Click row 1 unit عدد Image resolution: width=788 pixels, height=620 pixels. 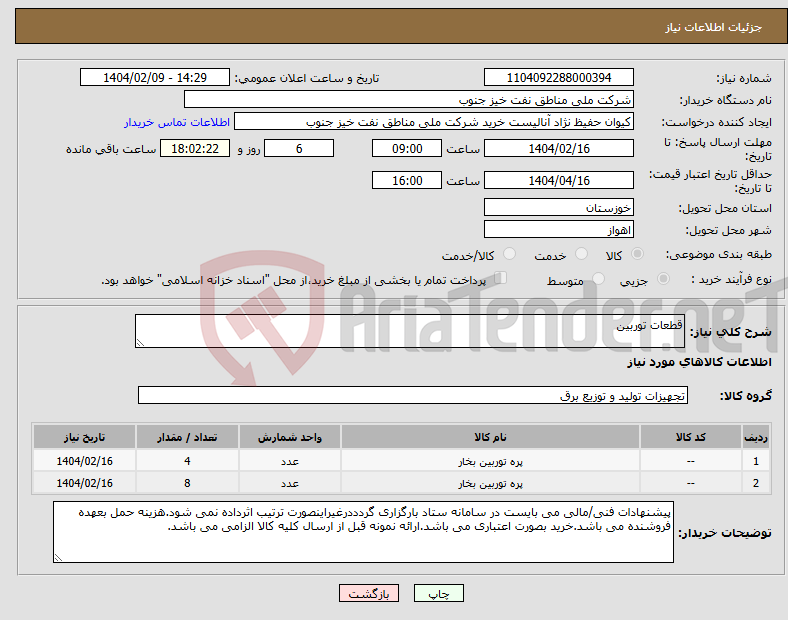[290, 461]
